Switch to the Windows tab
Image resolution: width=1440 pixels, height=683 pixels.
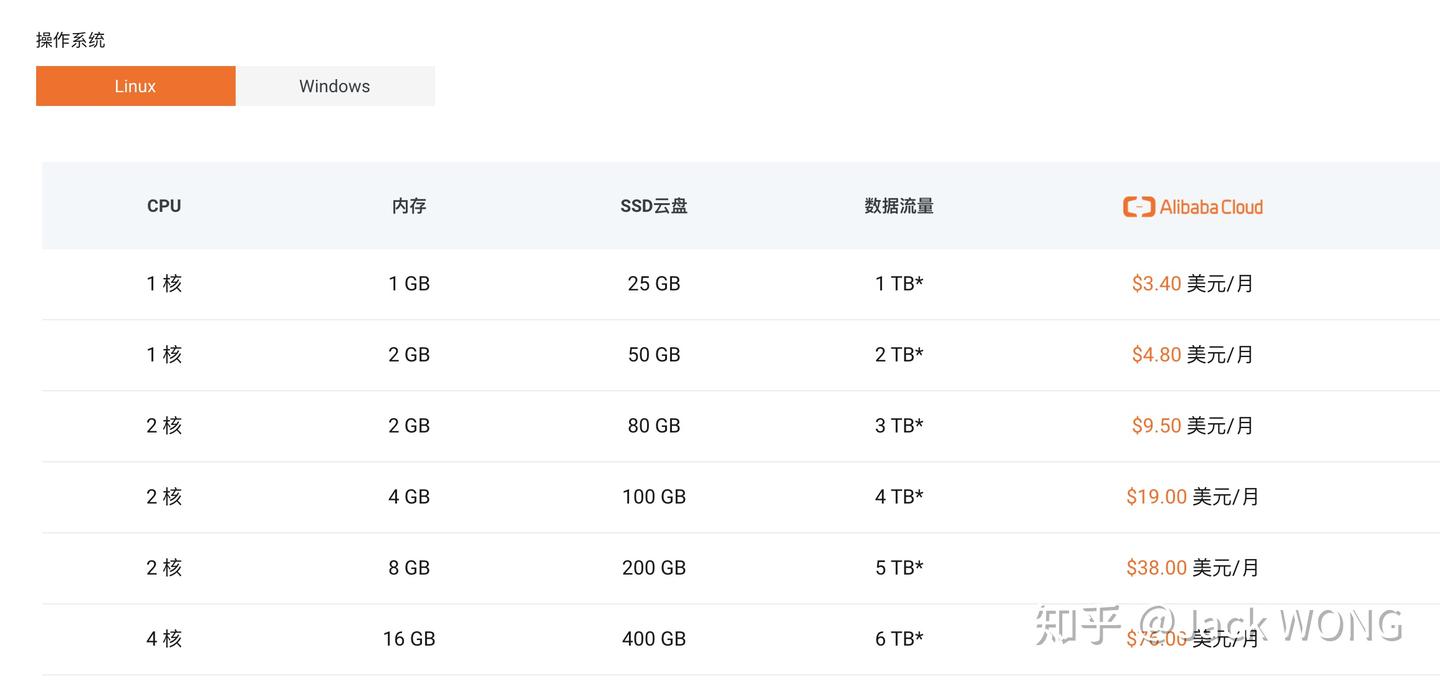coord(334,86)
